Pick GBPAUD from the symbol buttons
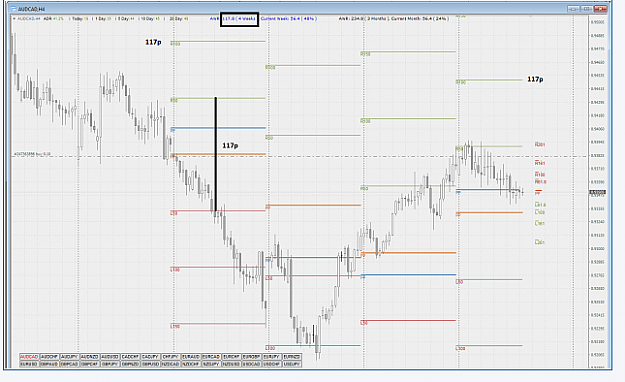The image size is (625, 382). coord(50,364)
